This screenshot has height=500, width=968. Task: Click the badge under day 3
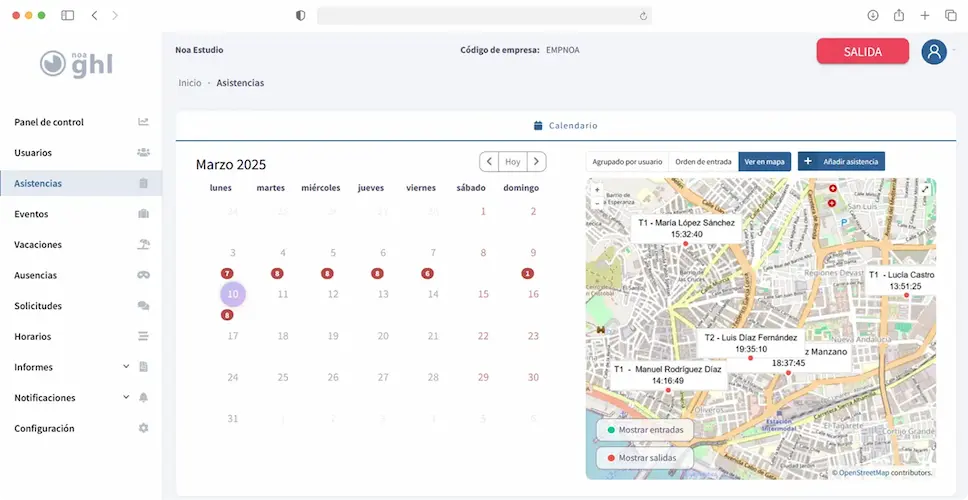[x=227, y=273]
